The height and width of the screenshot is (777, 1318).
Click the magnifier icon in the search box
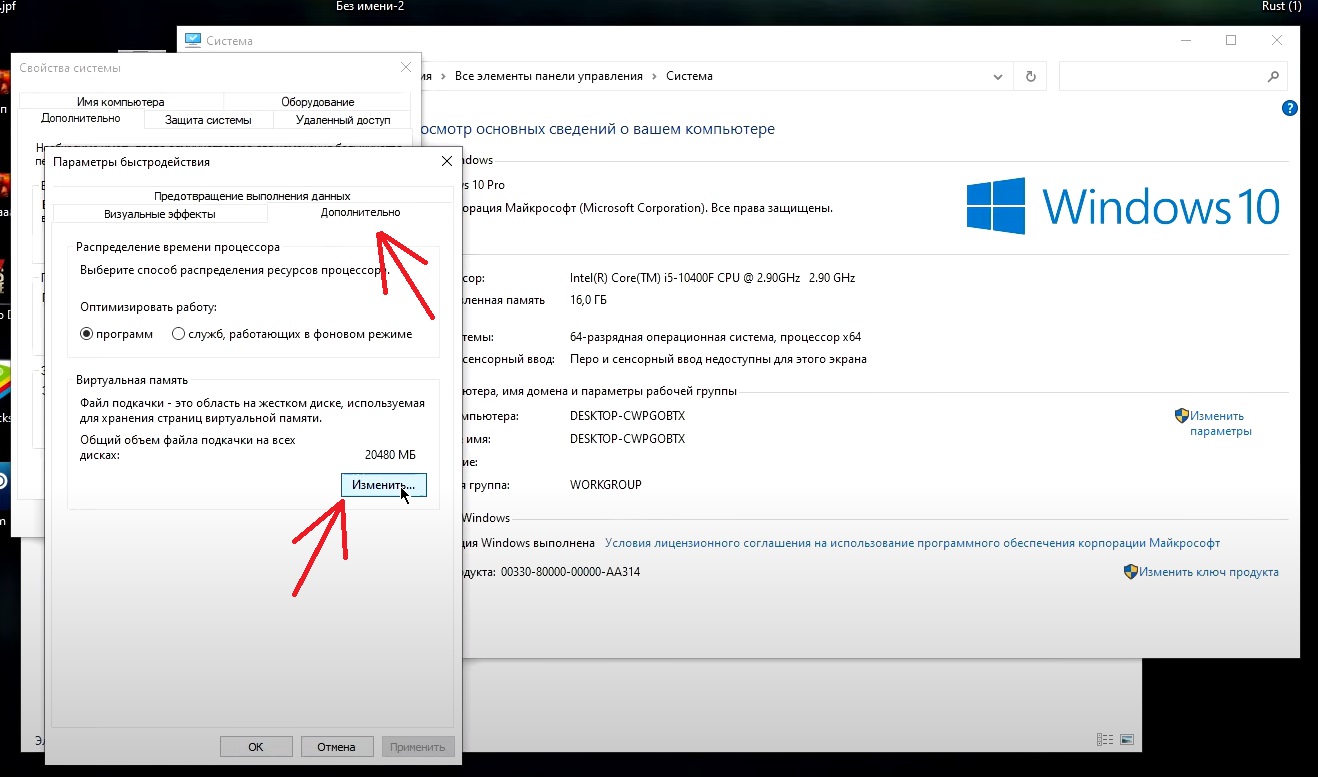click(1273, 76)
